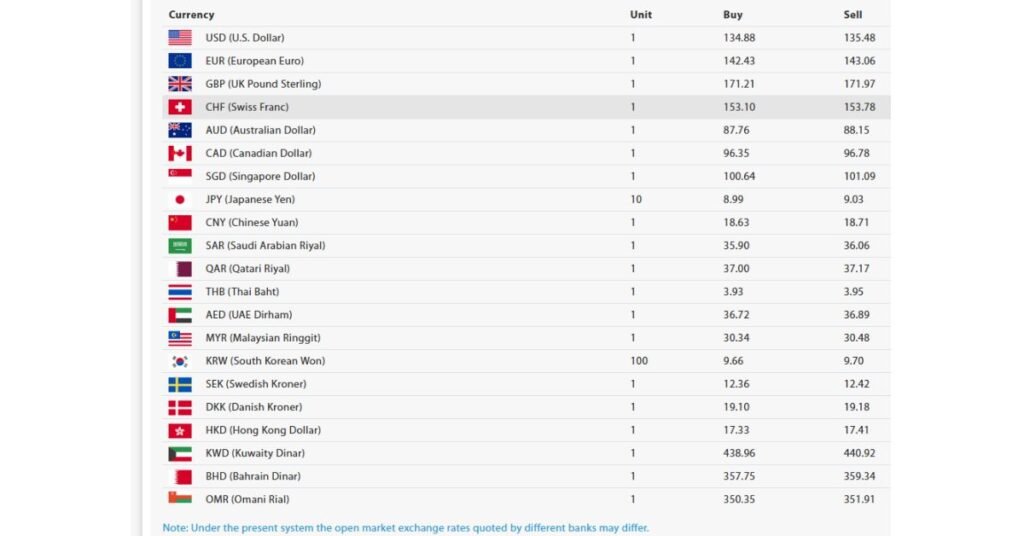Select the Canadian maple leaf flag
The width and height of the screenshot is (1024, 536).
pyautogui.click(x=180, y=153)
